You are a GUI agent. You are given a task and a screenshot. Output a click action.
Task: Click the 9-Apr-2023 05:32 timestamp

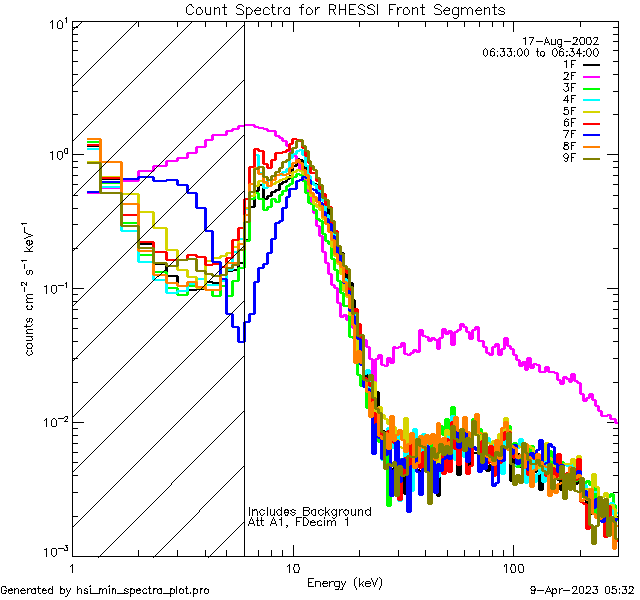click(581, 590)
